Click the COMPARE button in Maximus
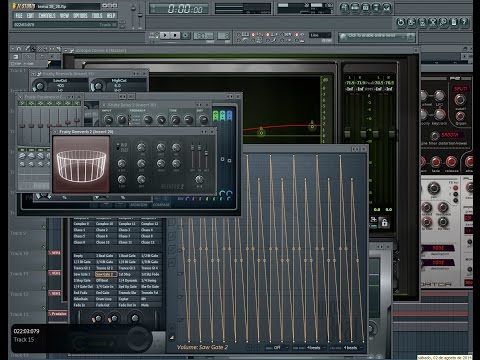Viewport: 480px width, 360px height. [x=161, y=205]
